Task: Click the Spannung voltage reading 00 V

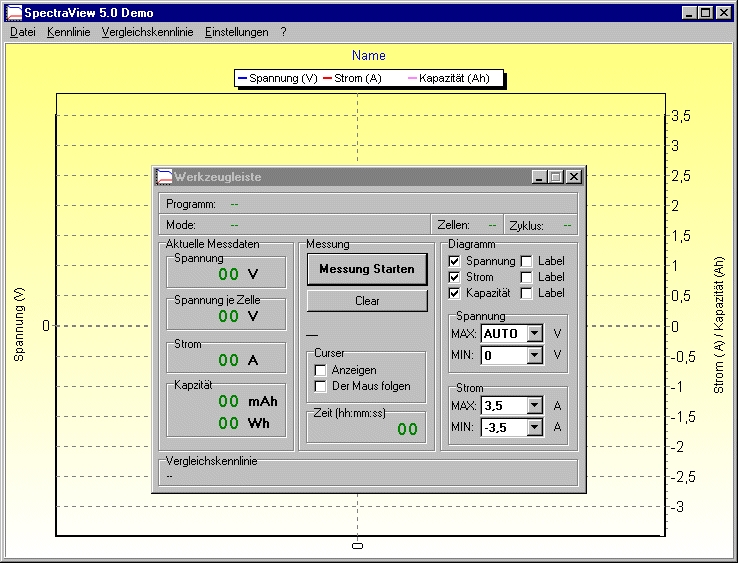Action: tap(239, 274)
